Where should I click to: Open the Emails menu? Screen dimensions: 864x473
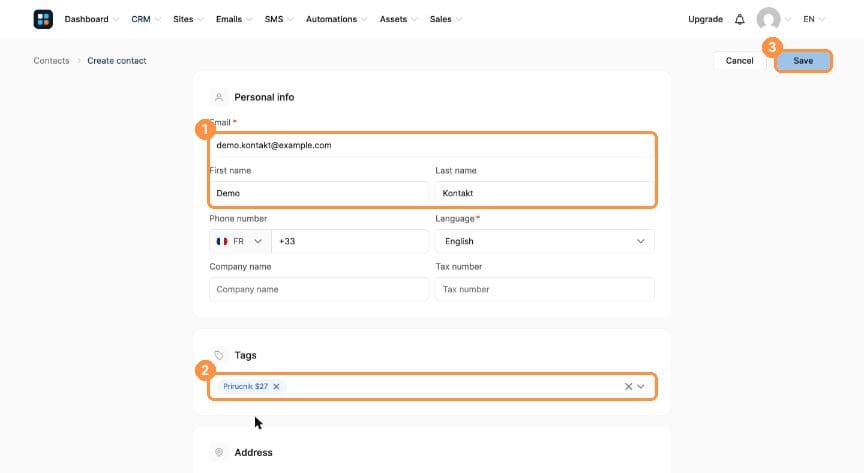click(x=234, y=19)
